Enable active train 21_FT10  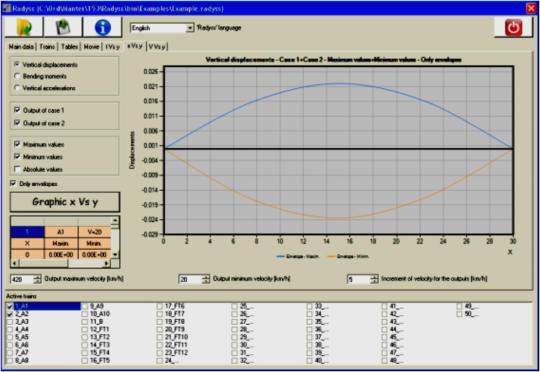pyautogui.click(x=159, y=337)
